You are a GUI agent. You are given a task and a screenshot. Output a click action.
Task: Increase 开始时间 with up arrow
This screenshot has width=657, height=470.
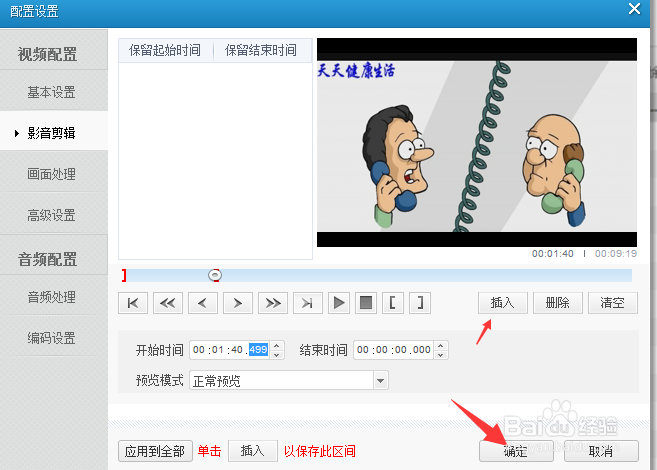tap(277, 346)
